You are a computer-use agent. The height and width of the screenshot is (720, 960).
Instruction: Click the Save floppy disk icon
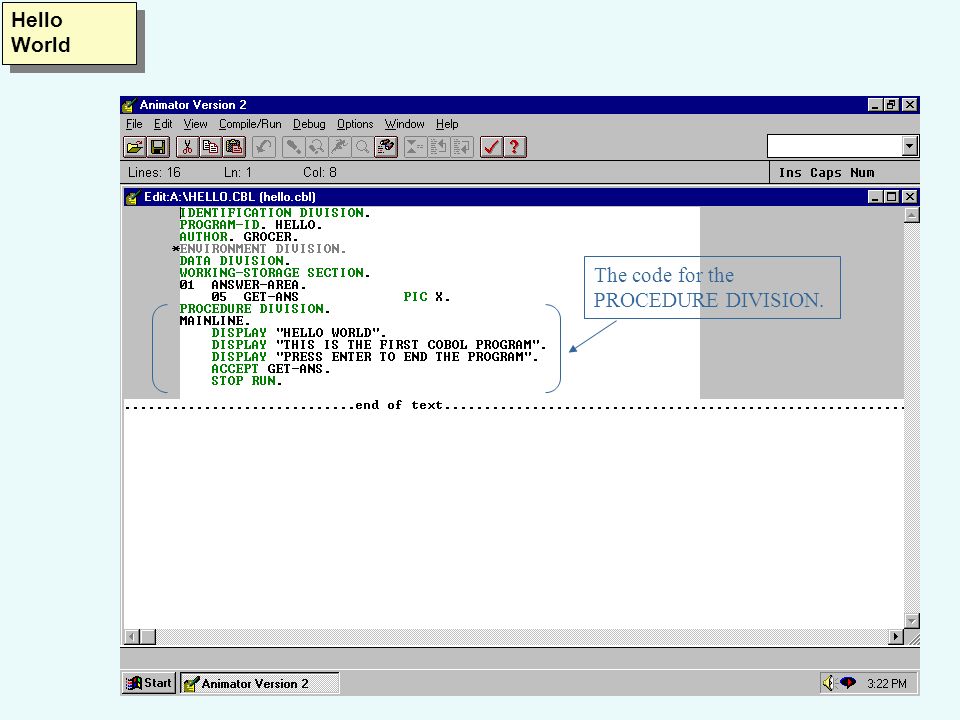pos(159,147)
